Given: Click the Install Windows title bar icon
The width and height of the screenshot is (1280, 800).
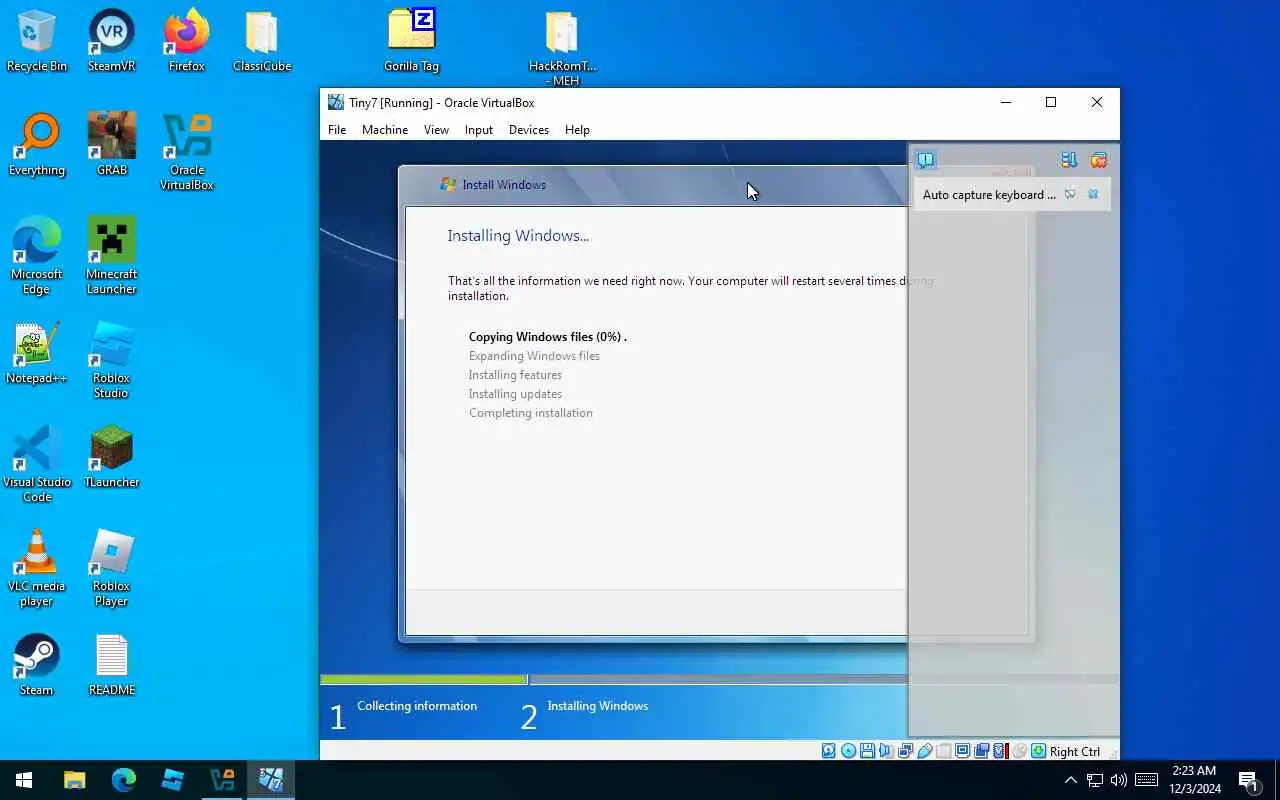Looking at the screenshot, I should (448, 184).
